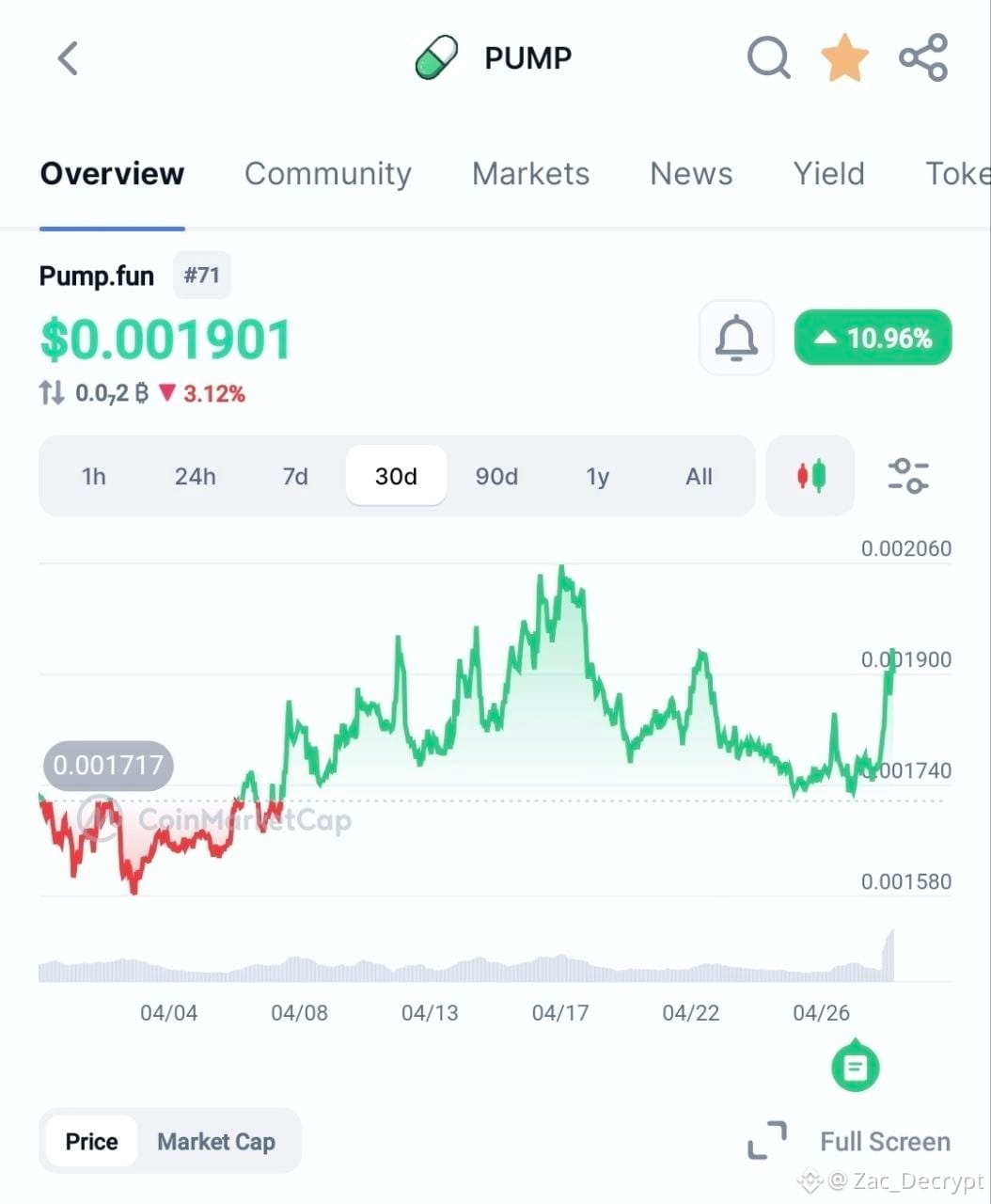Switch to candlestick chart view

[810, 476]
